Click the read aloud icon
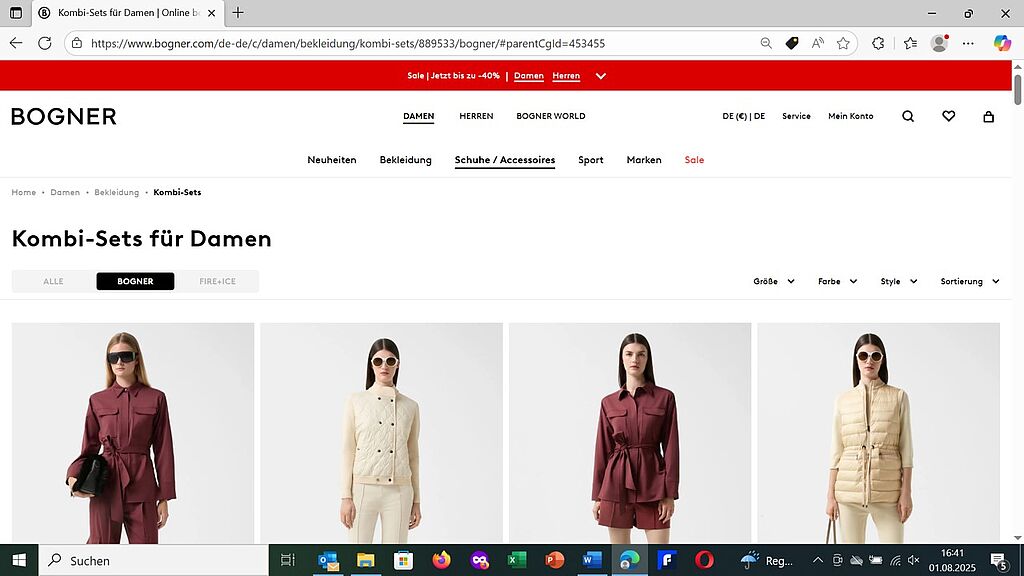1024x576 pixels. coord(817,43)
